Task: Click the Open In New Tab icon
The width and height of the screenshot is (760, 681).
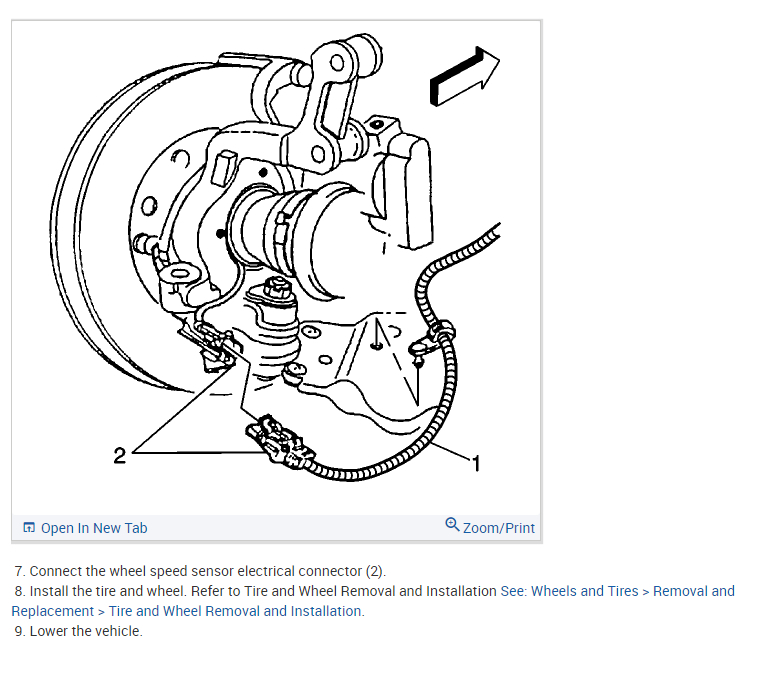Action: click(29, 527)
